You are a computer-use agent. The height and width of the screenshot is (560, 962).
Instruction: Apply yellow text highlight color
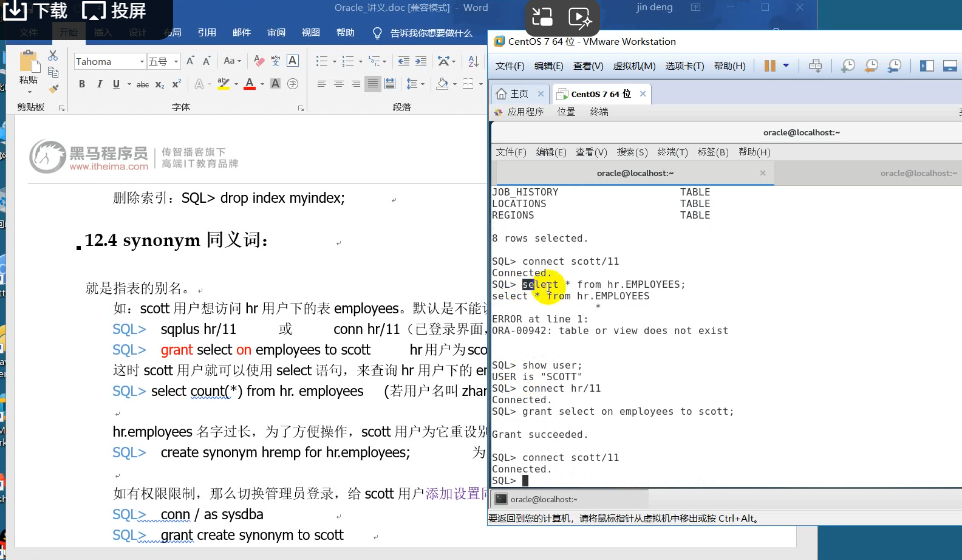pyautogui.click(x=223, y=84)
